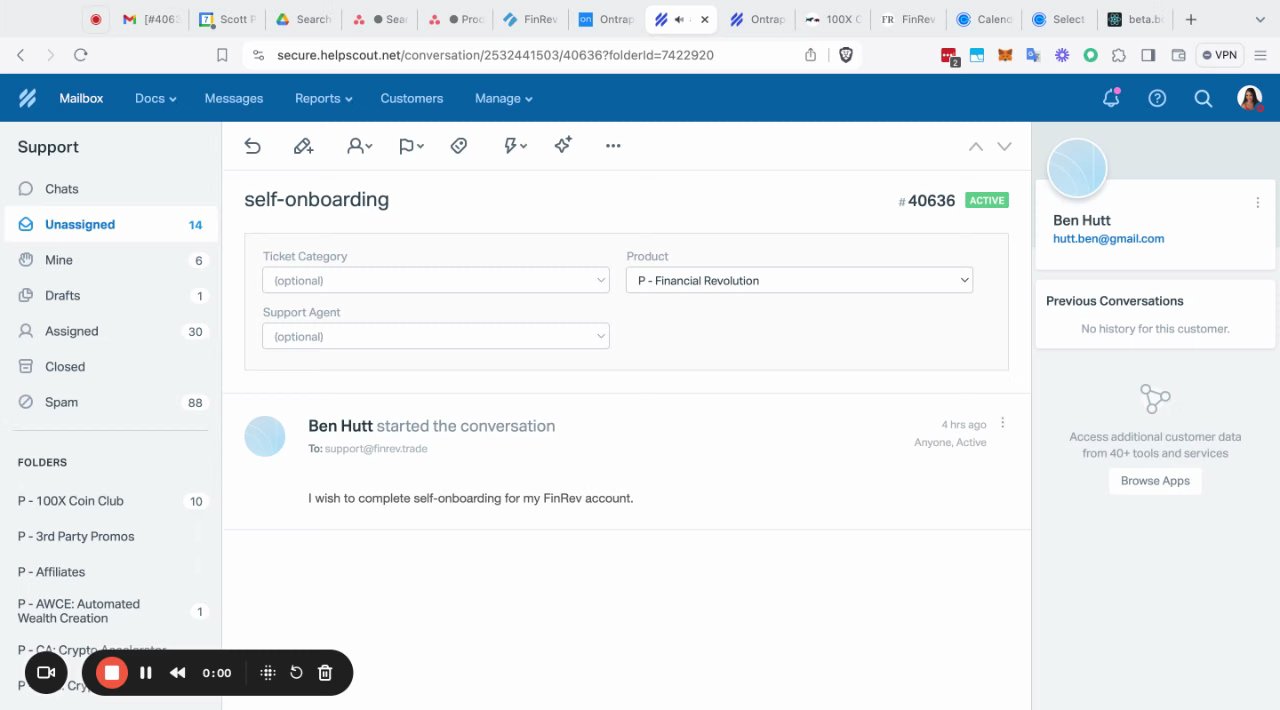The width and height of the screenshot is (1280, 710).
Task: Open the notifications bell
Action: (x=1111, y=98)
